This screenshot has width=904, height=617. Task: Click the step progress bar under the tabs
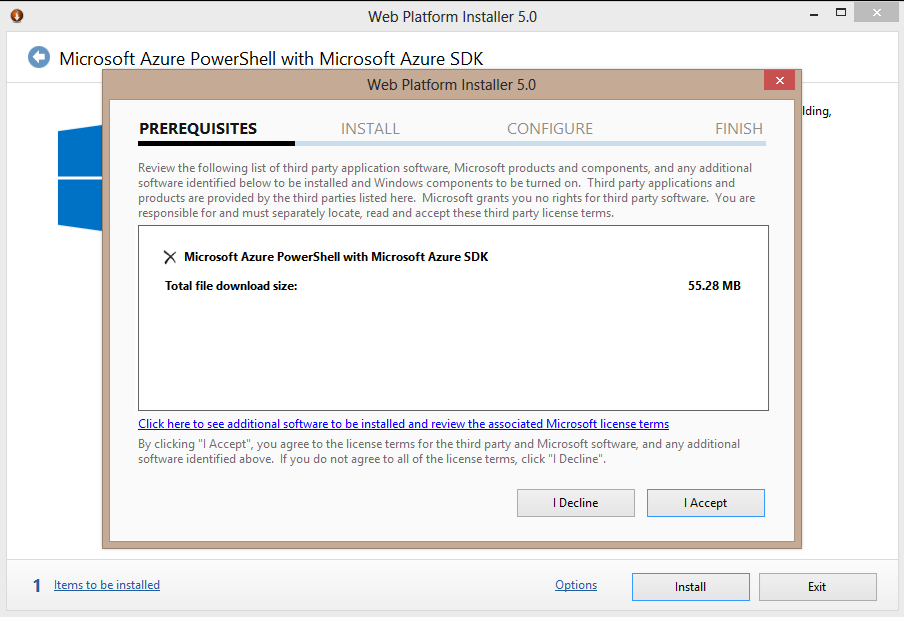coord(452,143)
